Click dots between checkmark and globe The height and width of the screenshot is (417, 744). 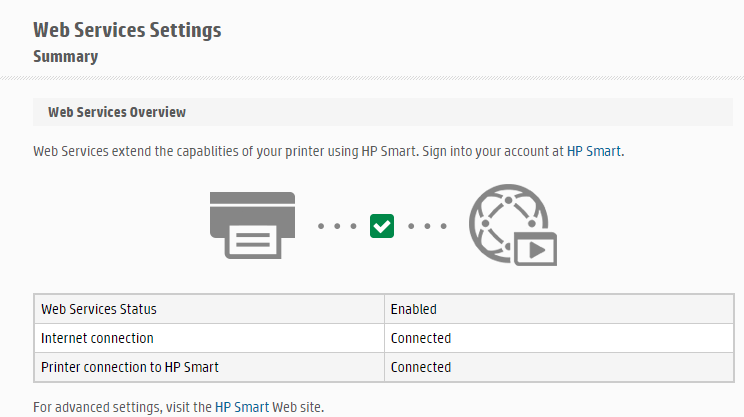427,226
